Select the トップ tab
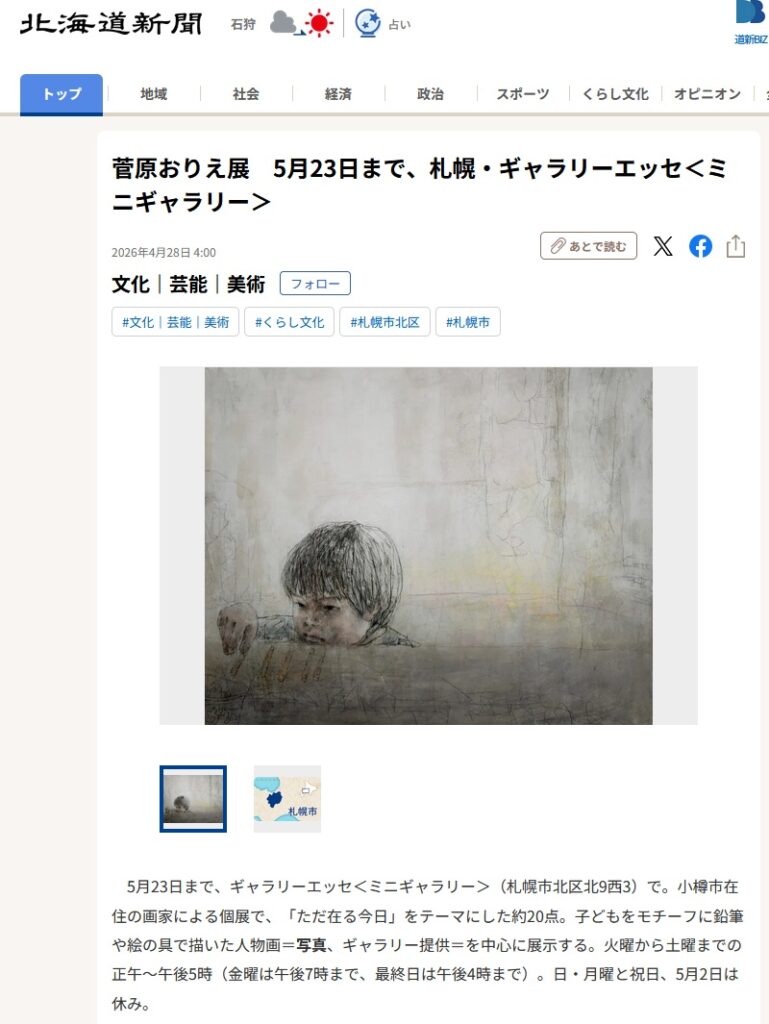 (61, 94)
